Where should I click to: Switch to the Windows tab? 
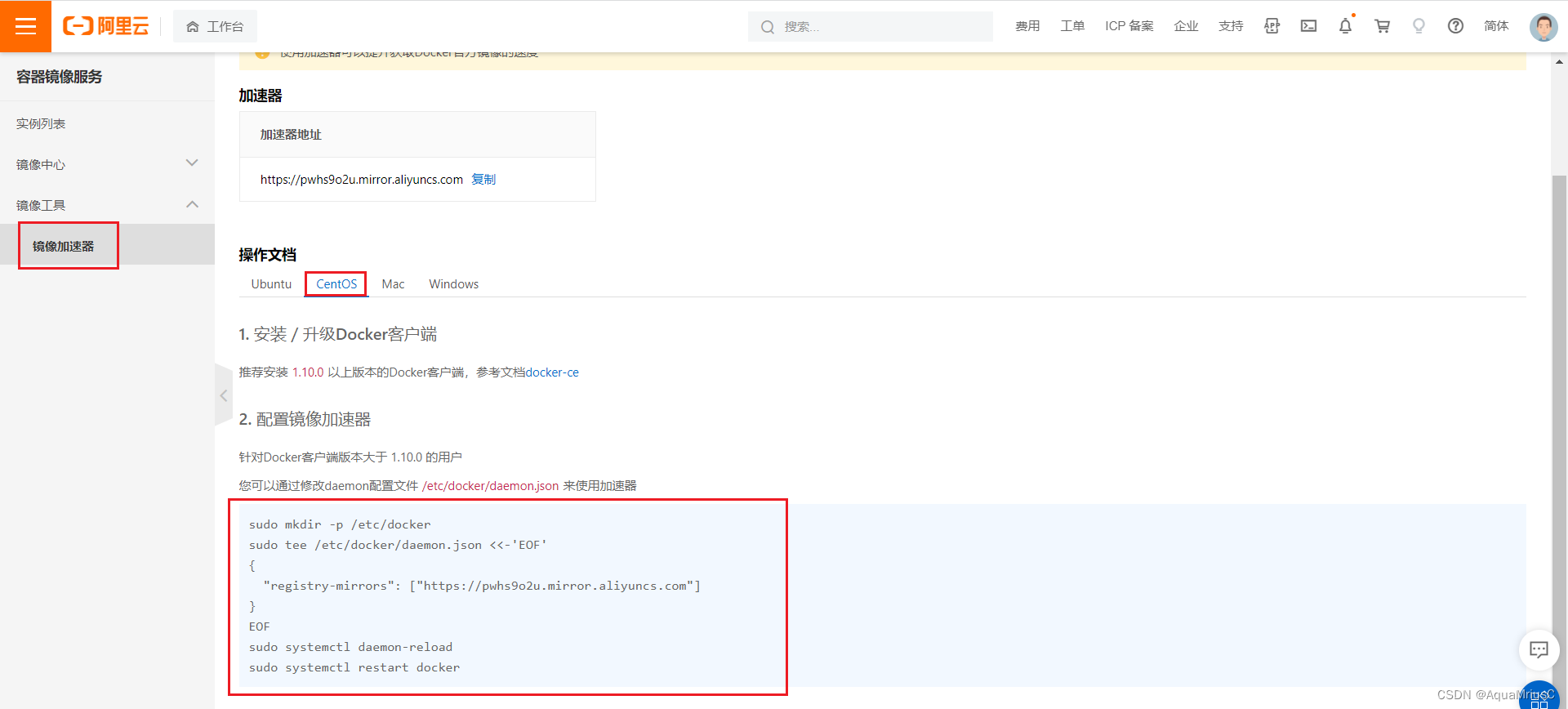click(x=454, y=283)
